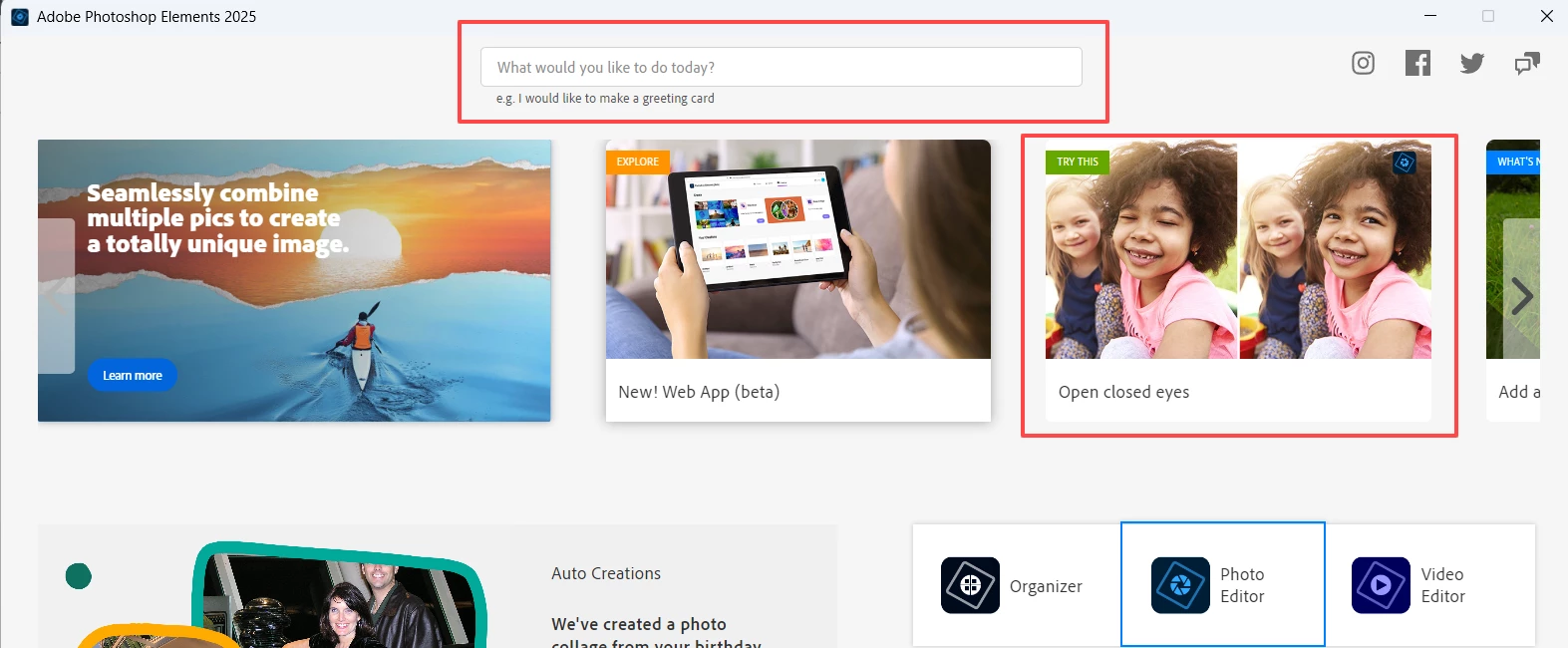Click the 'Open closed eyes' caption text
Viewport: 1568px width, 648px height.
(1123, 392)
